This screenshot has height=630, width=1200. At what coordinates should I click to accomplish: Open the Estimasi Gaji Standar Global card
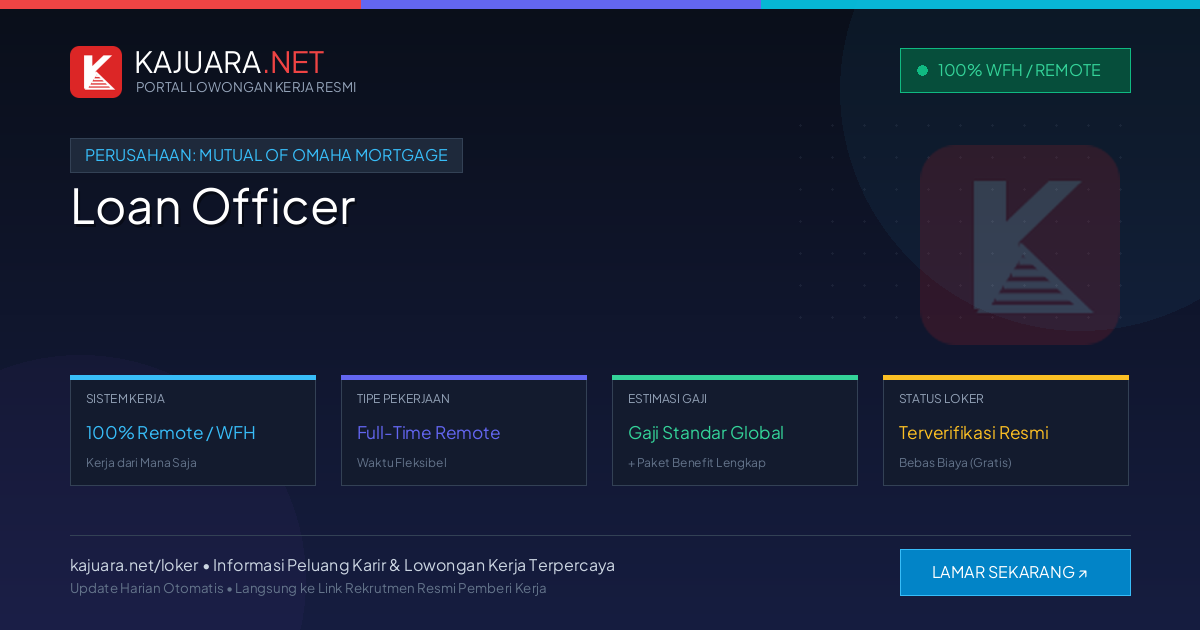coord(735,431)
